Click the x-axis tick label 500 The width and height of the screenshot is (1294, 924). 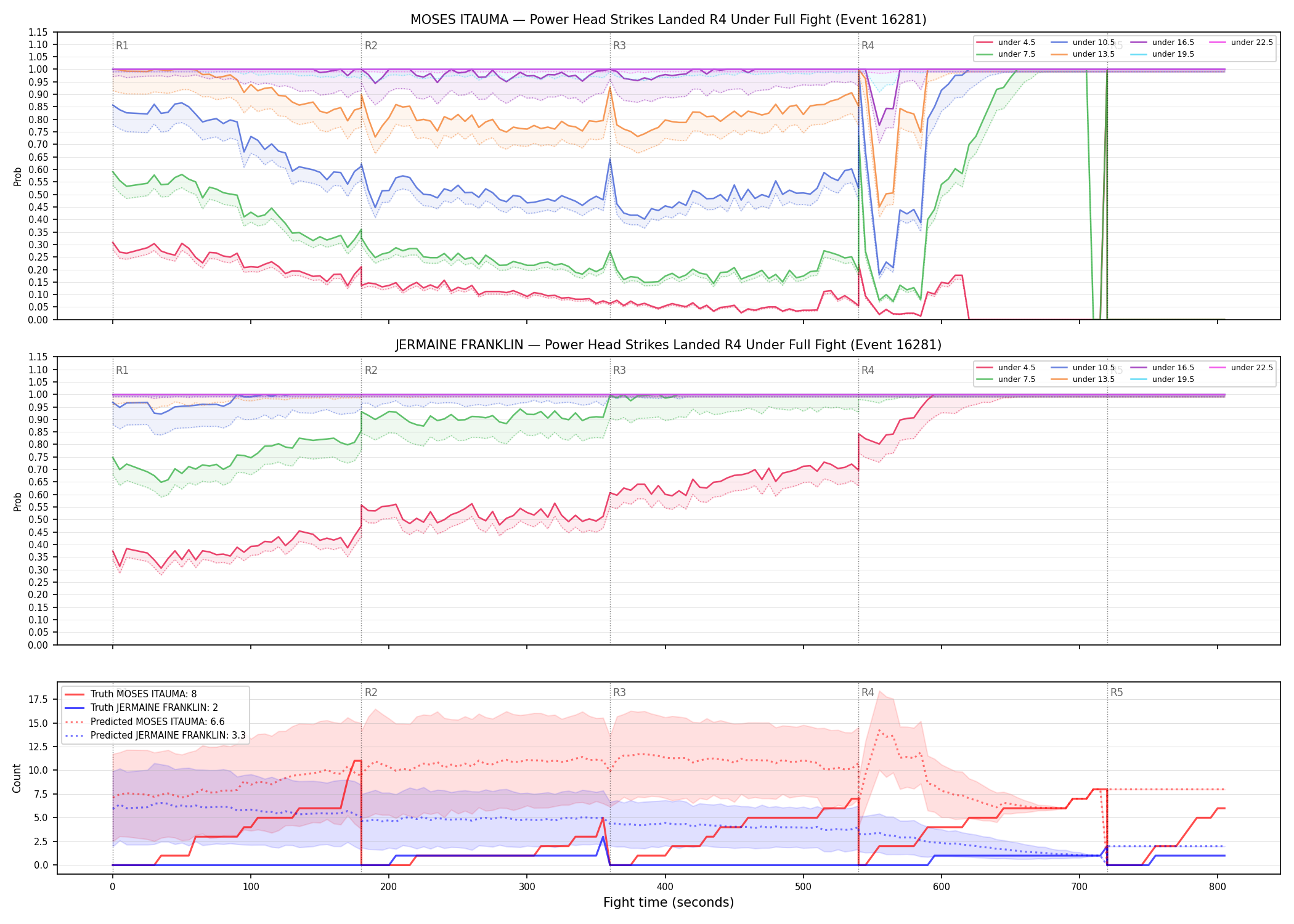tap(803, 887)
